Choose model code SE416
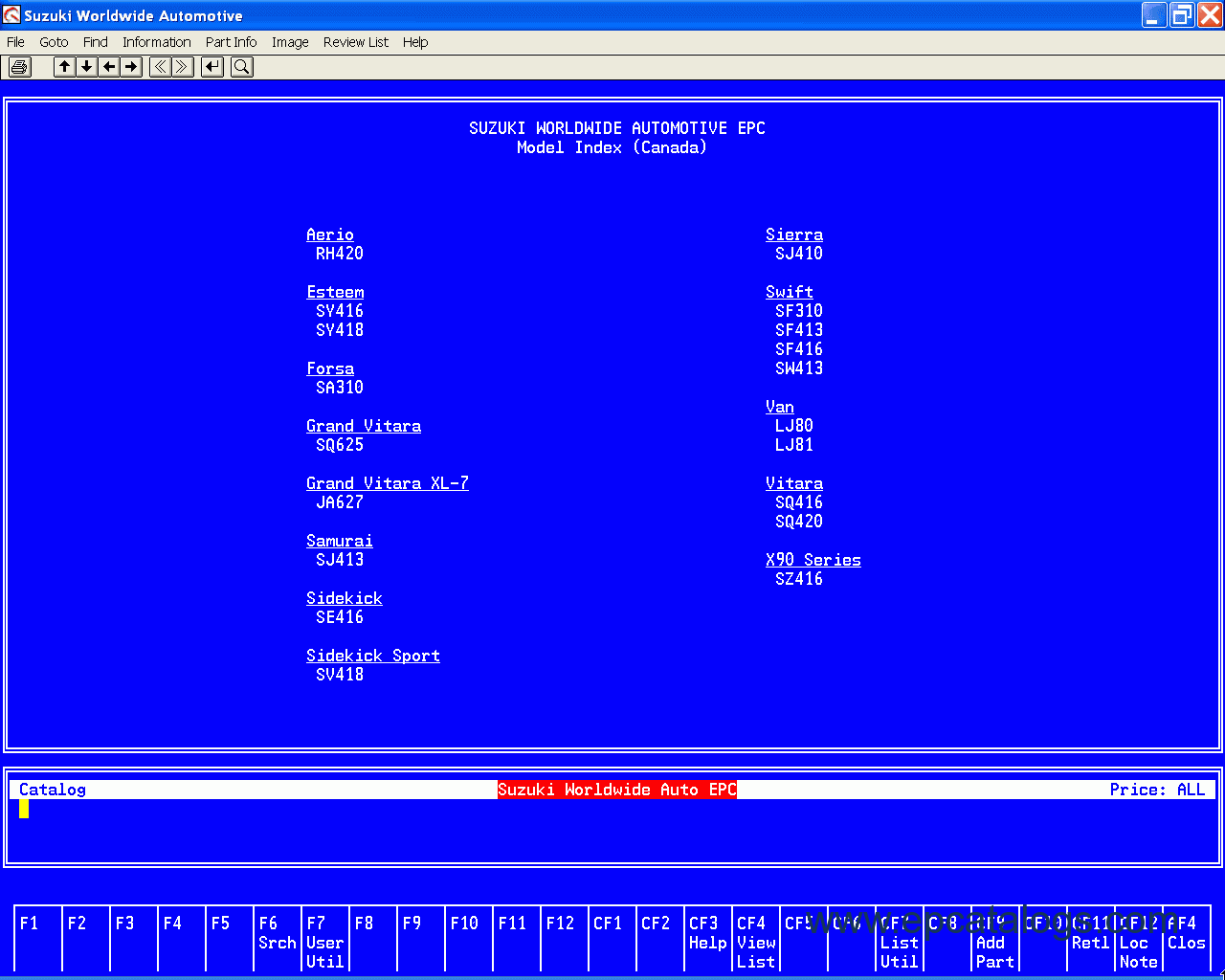This screenshot has width=1225, height=980. coord(340,617)
